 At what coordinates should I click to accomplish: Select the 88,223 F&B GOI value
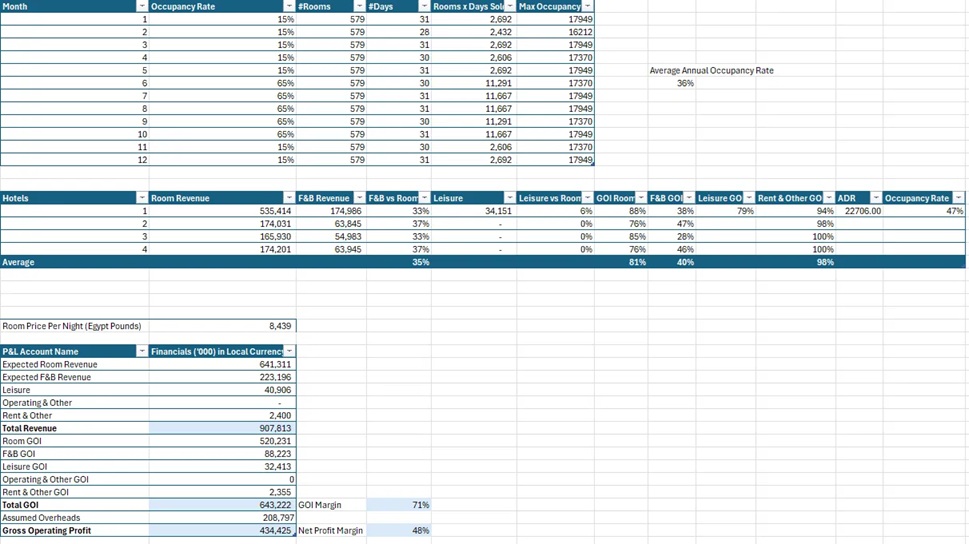[x=222, y=454]
